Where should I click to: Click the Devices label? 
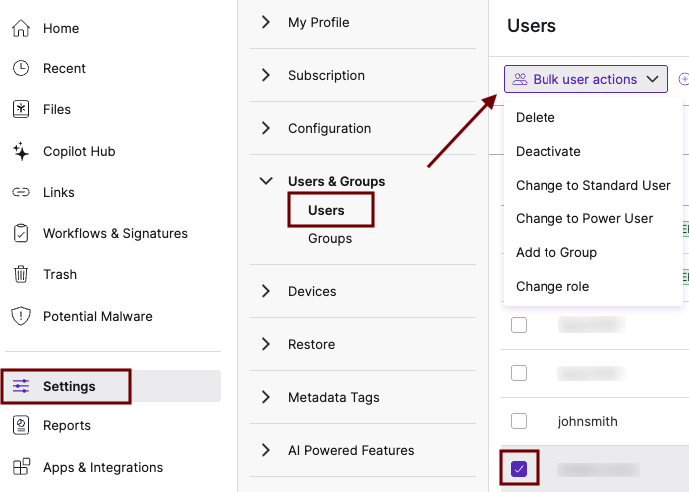point(312,291)
